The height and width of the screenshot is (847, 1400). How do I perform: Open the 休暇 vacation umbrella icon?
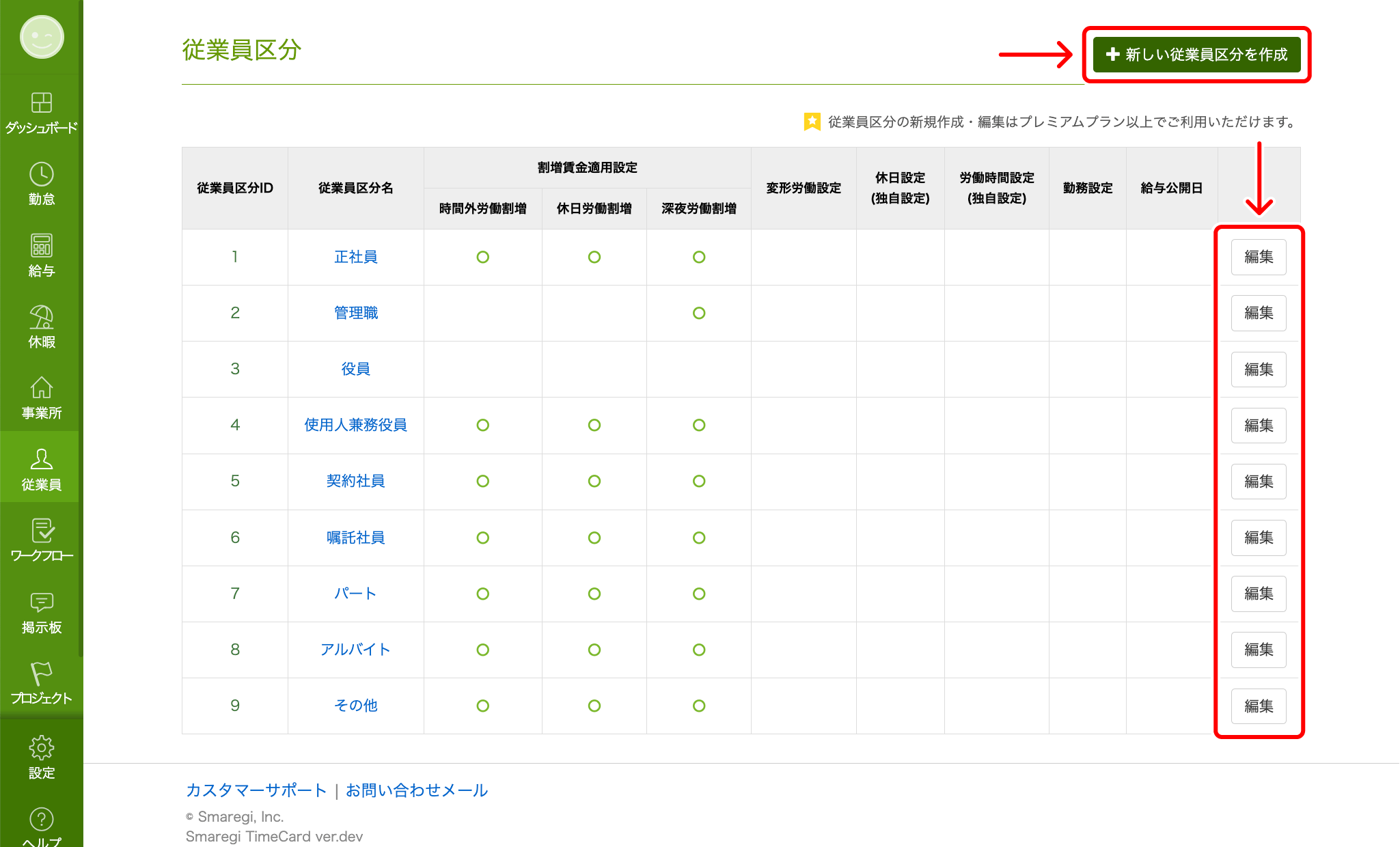click(42, 316)
